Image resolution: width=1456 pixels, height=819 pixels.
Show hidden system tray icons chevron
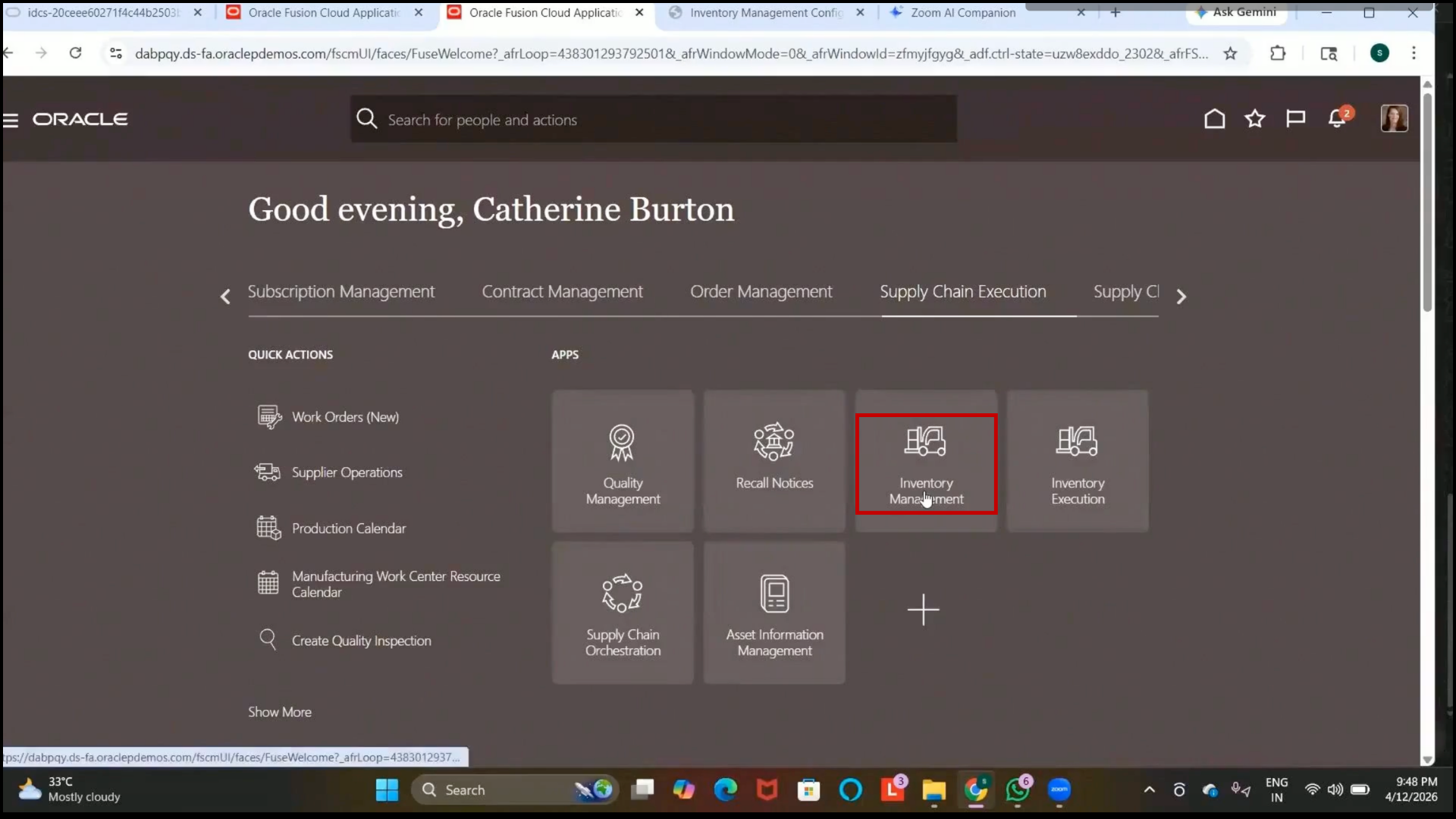1149,790
